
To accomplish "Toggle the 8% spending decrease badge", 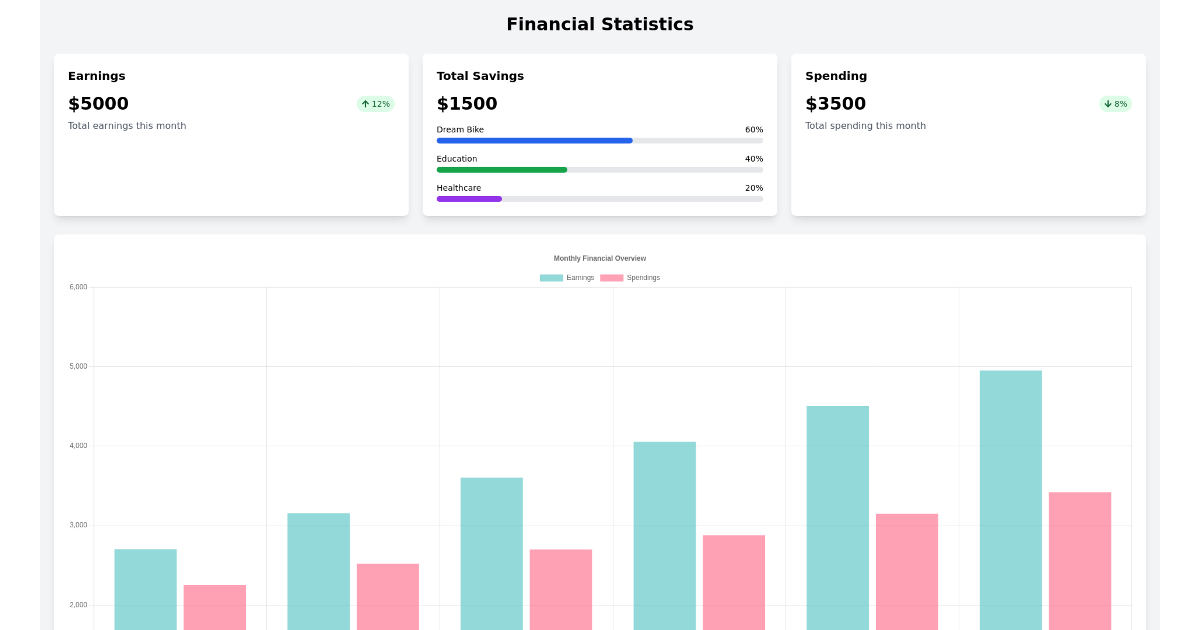I will tap(1115, 103).
